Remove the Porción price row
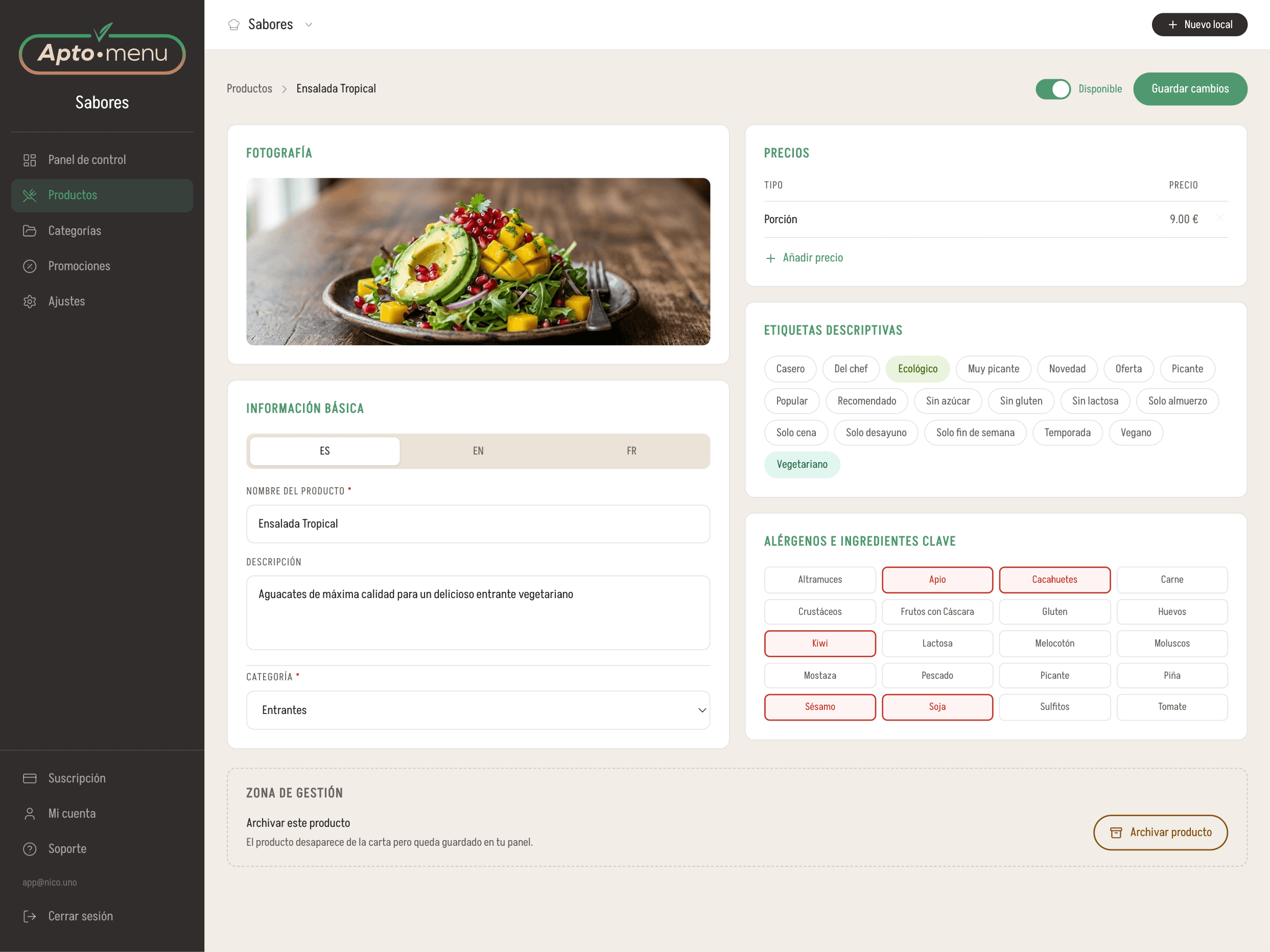Screen dimensions: 1270x952 1220,218
